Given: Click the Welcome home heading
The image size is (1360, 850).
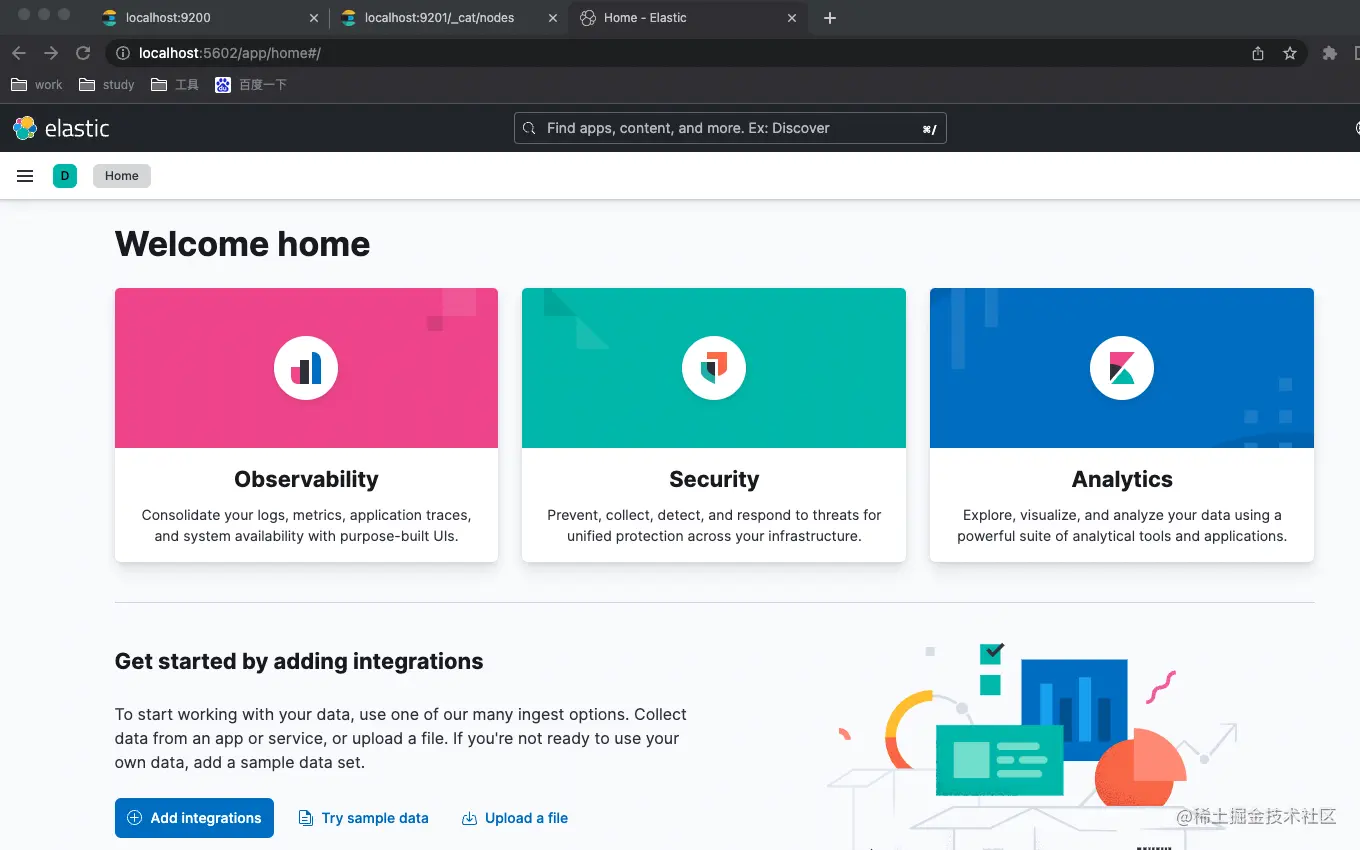Looking at the screenshot, I should (243, 244).
